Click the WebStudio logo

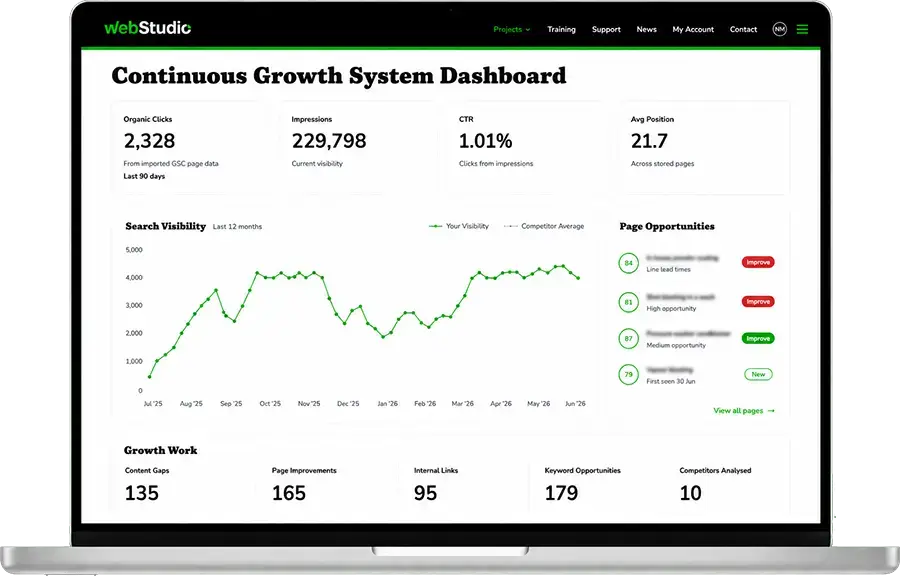point(148,28)
